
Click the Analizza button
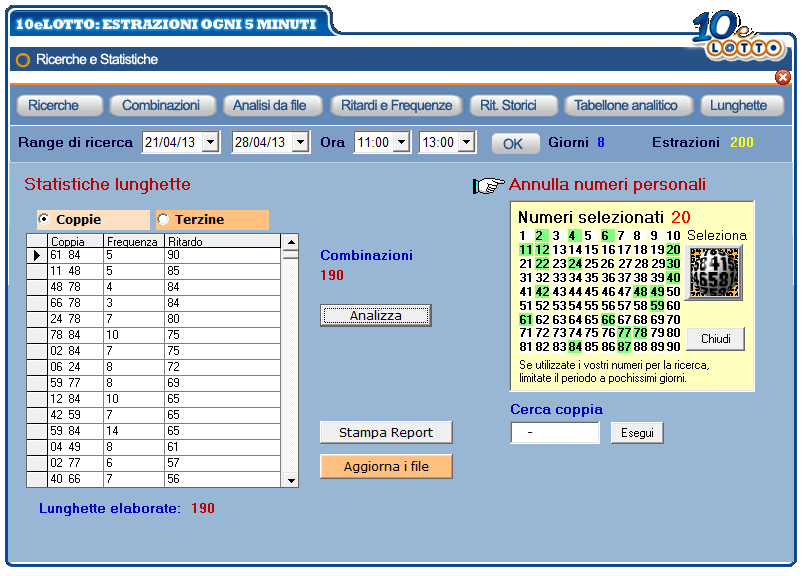coord(376,315)
